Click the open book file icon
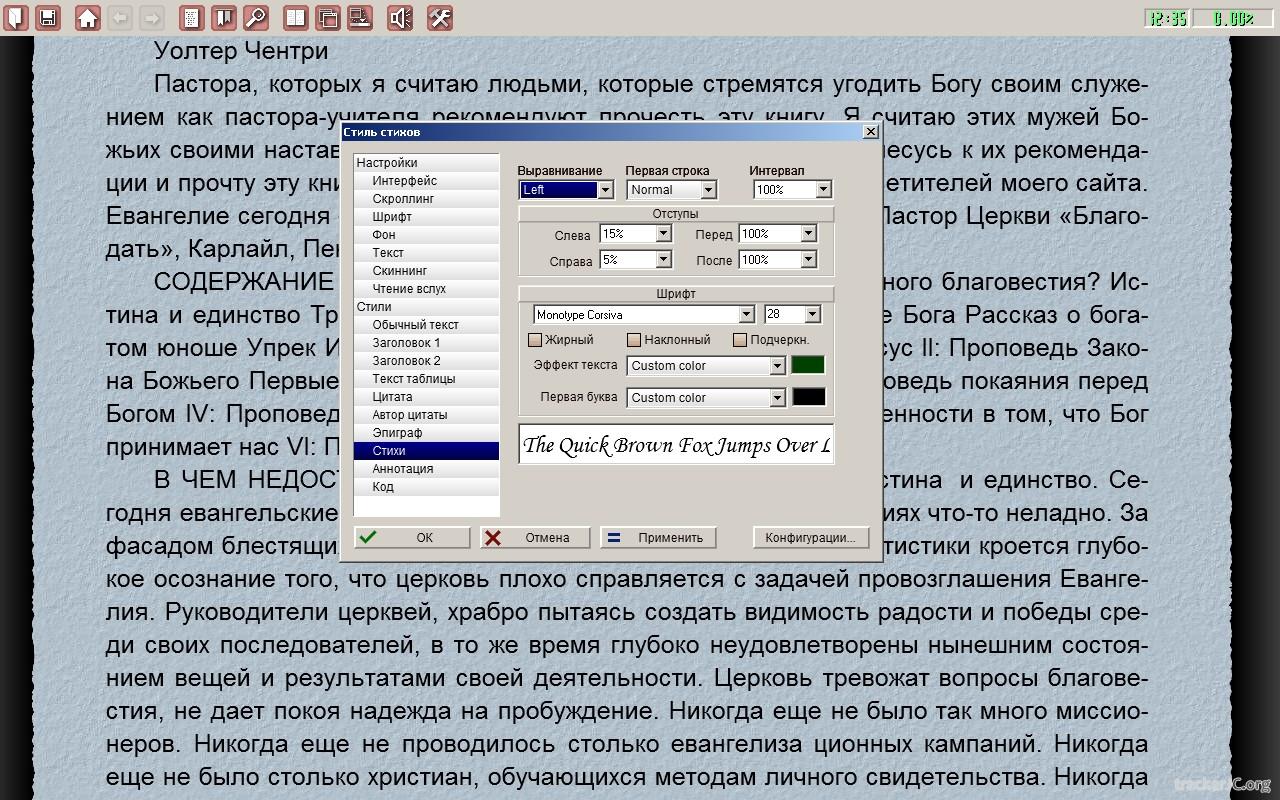The width and height of the screenshot is (1280, 800). 15,17
